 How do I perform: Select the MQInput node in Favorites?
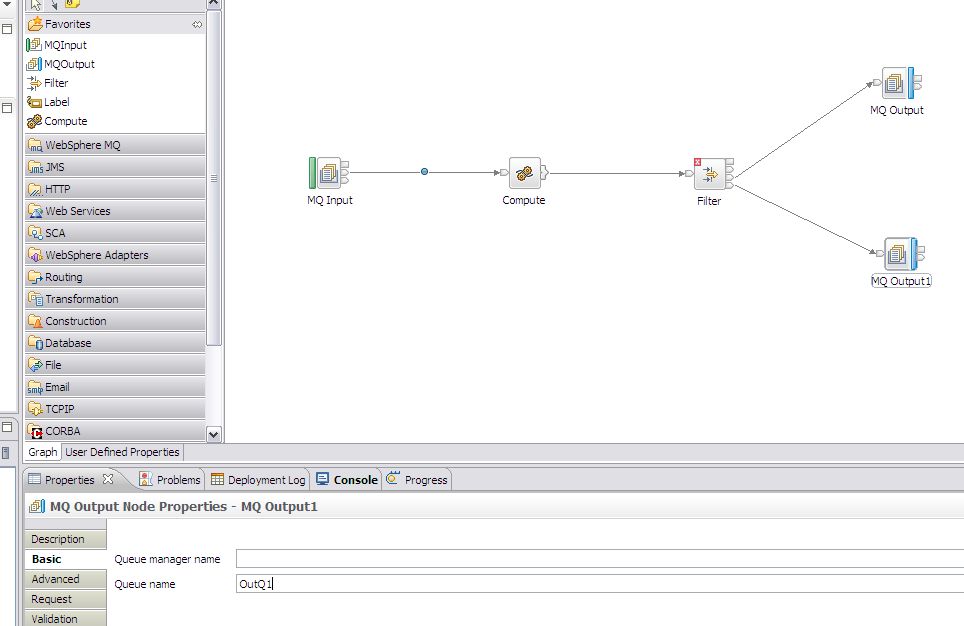click(57, 45)
